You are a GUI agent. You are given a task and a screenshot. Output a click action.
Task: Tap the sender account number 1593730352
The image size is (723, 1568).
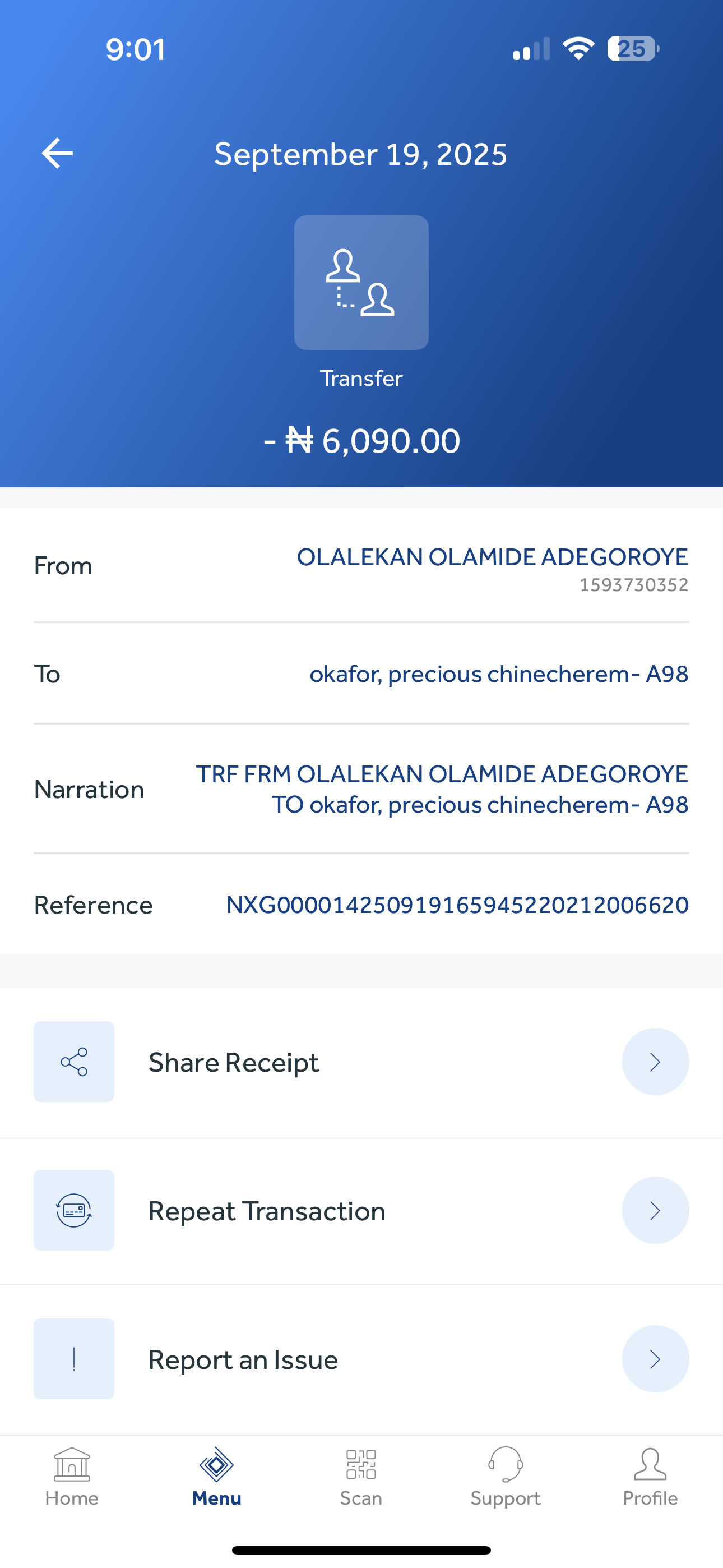(x=633, y=585)
